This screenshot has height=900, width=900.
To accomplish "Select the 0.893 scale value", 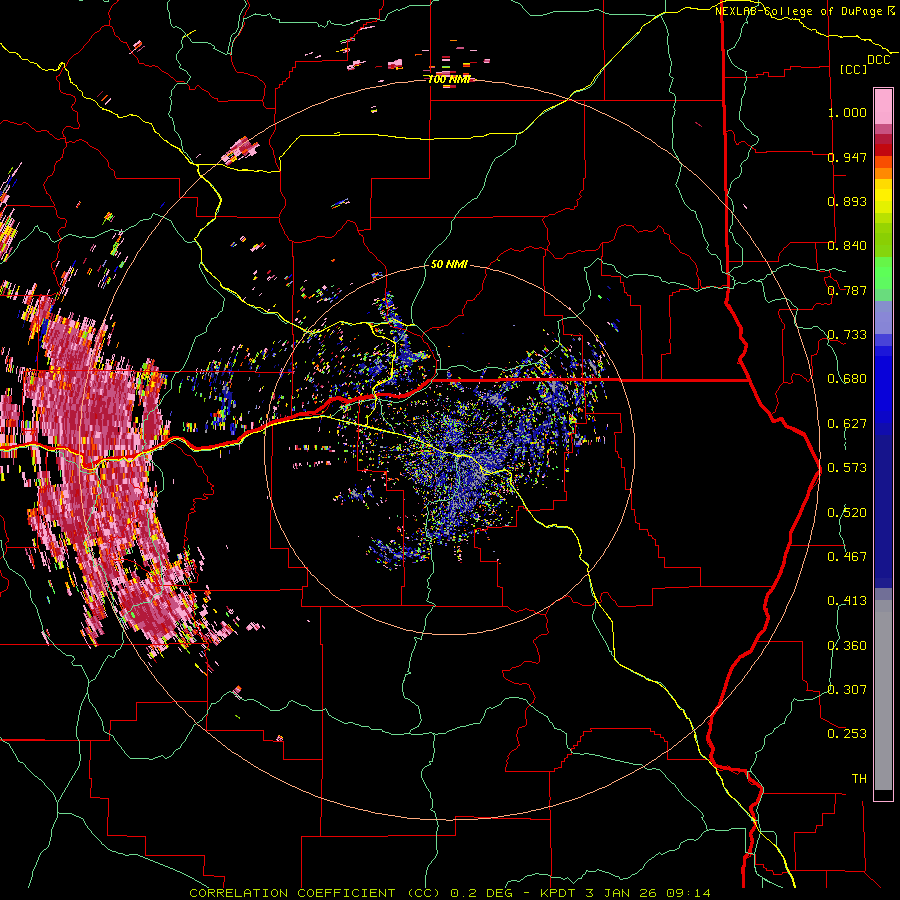I will (x=847, y=201).
